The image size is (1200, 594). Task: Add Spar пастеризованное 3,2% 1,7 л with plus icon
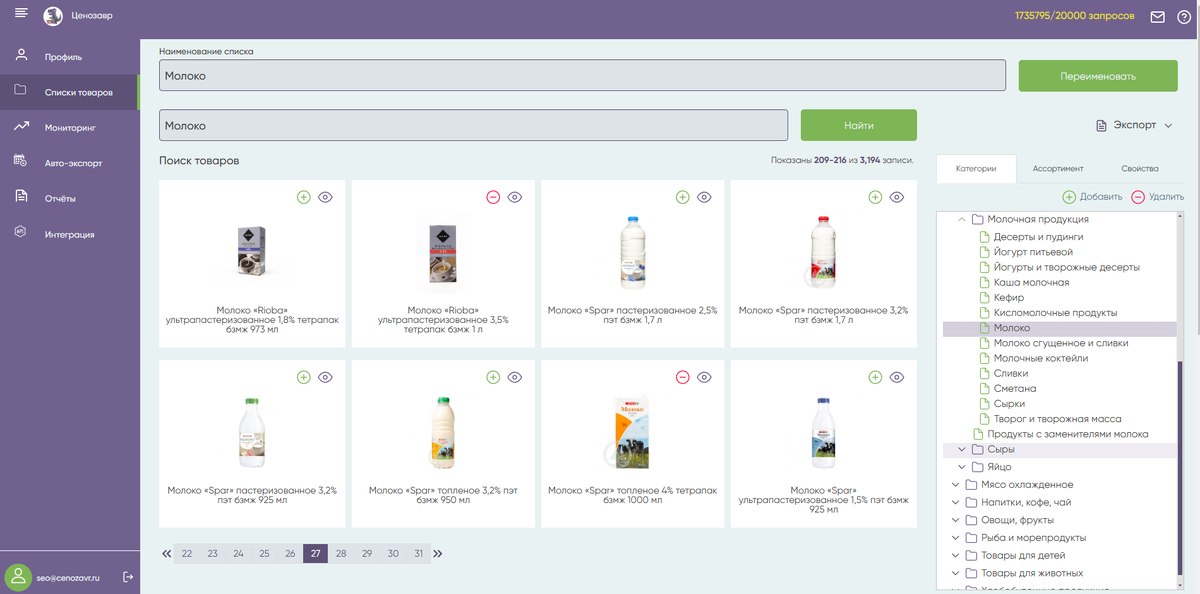coord(875,197)
